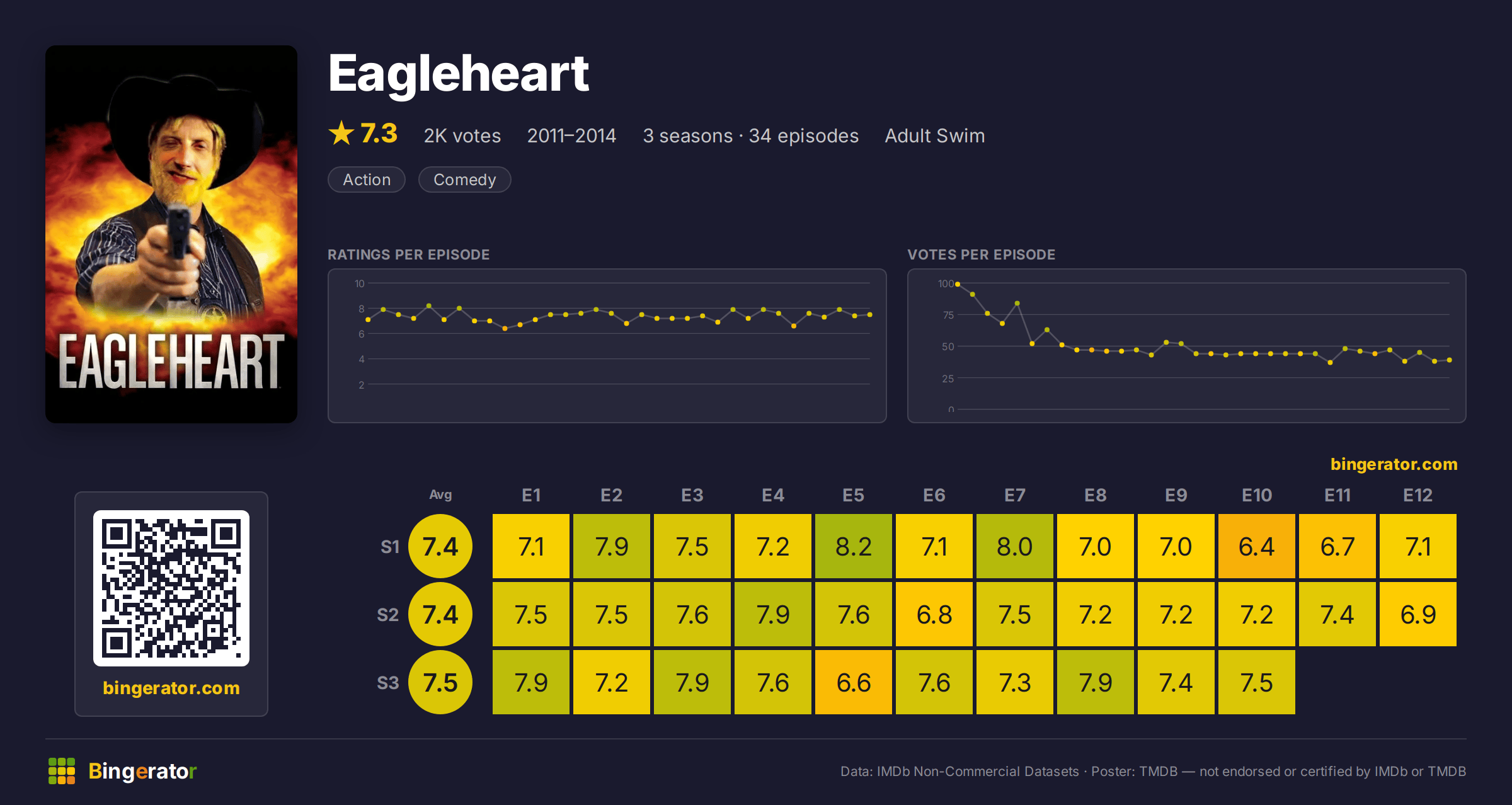1512x805 pixels.
Task: Click the Bingerator wordmark in footer
Action: [x=142, y=771]
